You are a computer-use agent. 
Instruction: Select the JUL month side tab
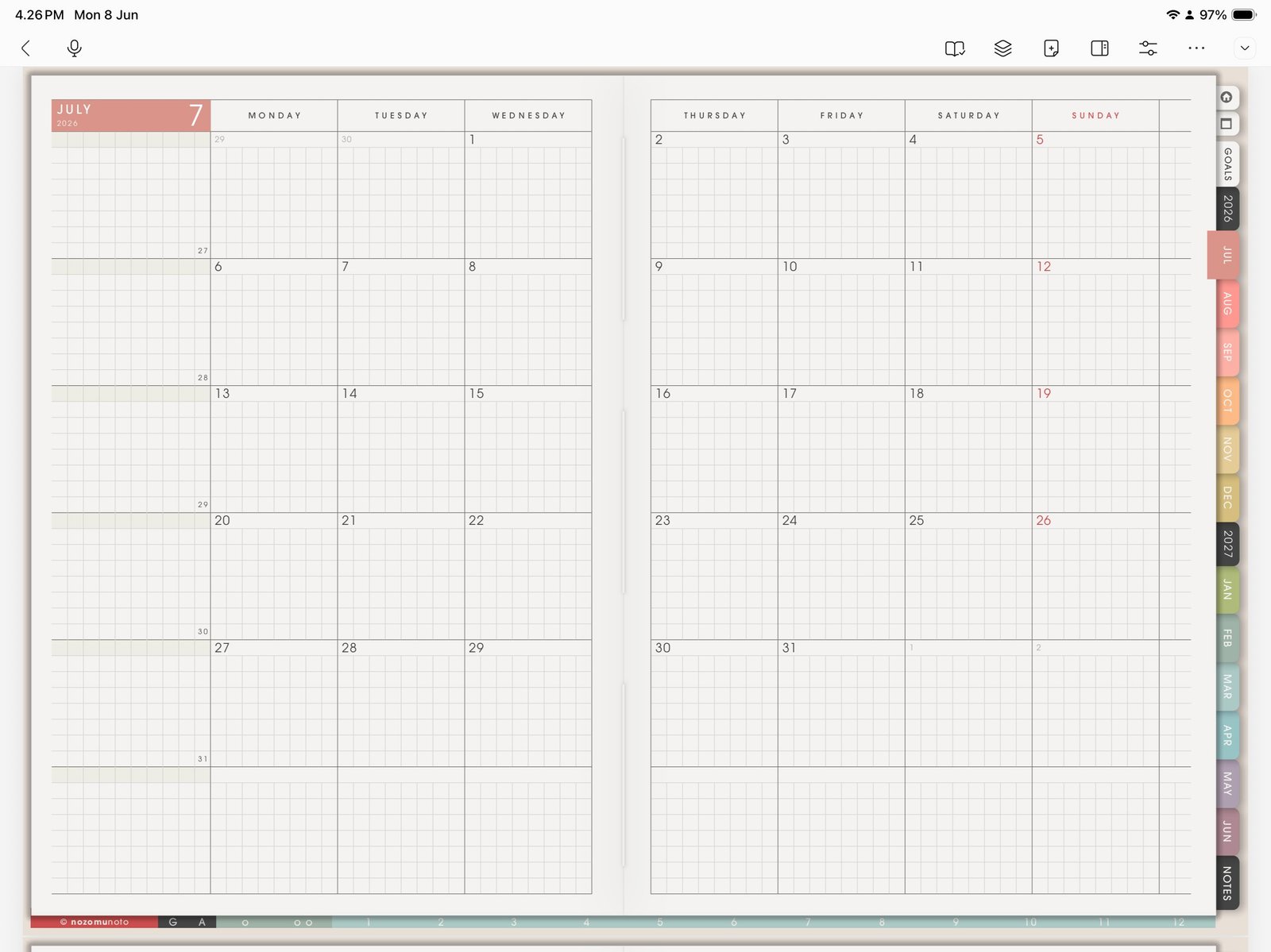click(x=1223, y=255)
